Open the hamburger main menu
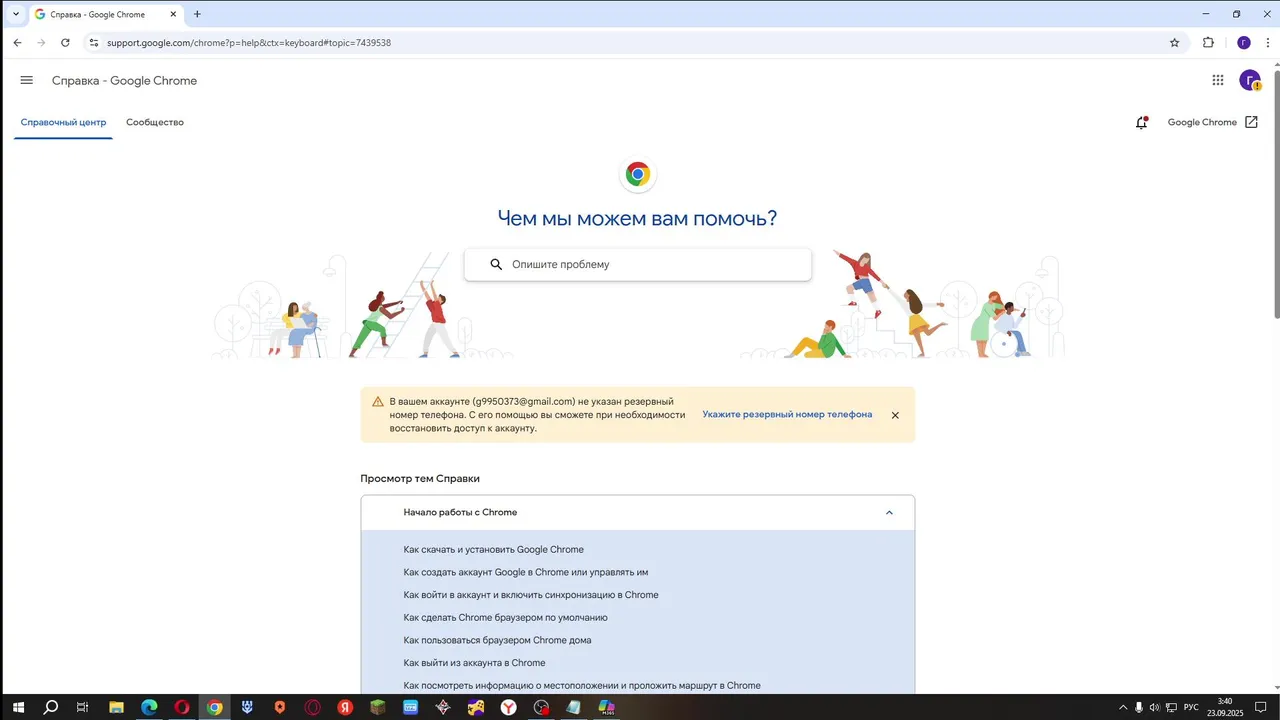Screen dimensions: 1280x720 pos(27,81)
